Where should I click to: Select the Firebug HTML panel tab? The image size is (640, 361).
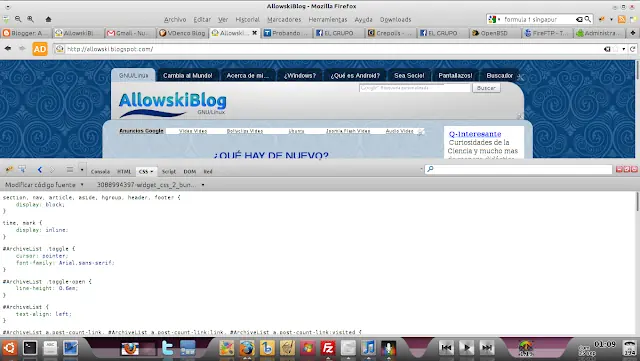(124, 172)
